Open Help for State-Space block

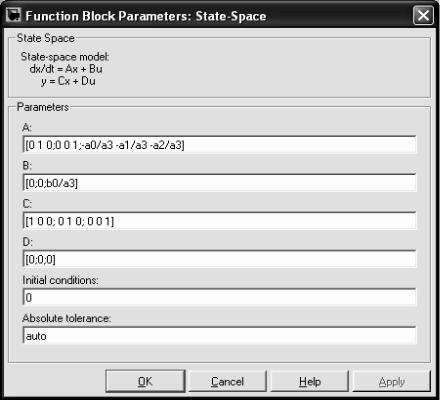[310, 381]
